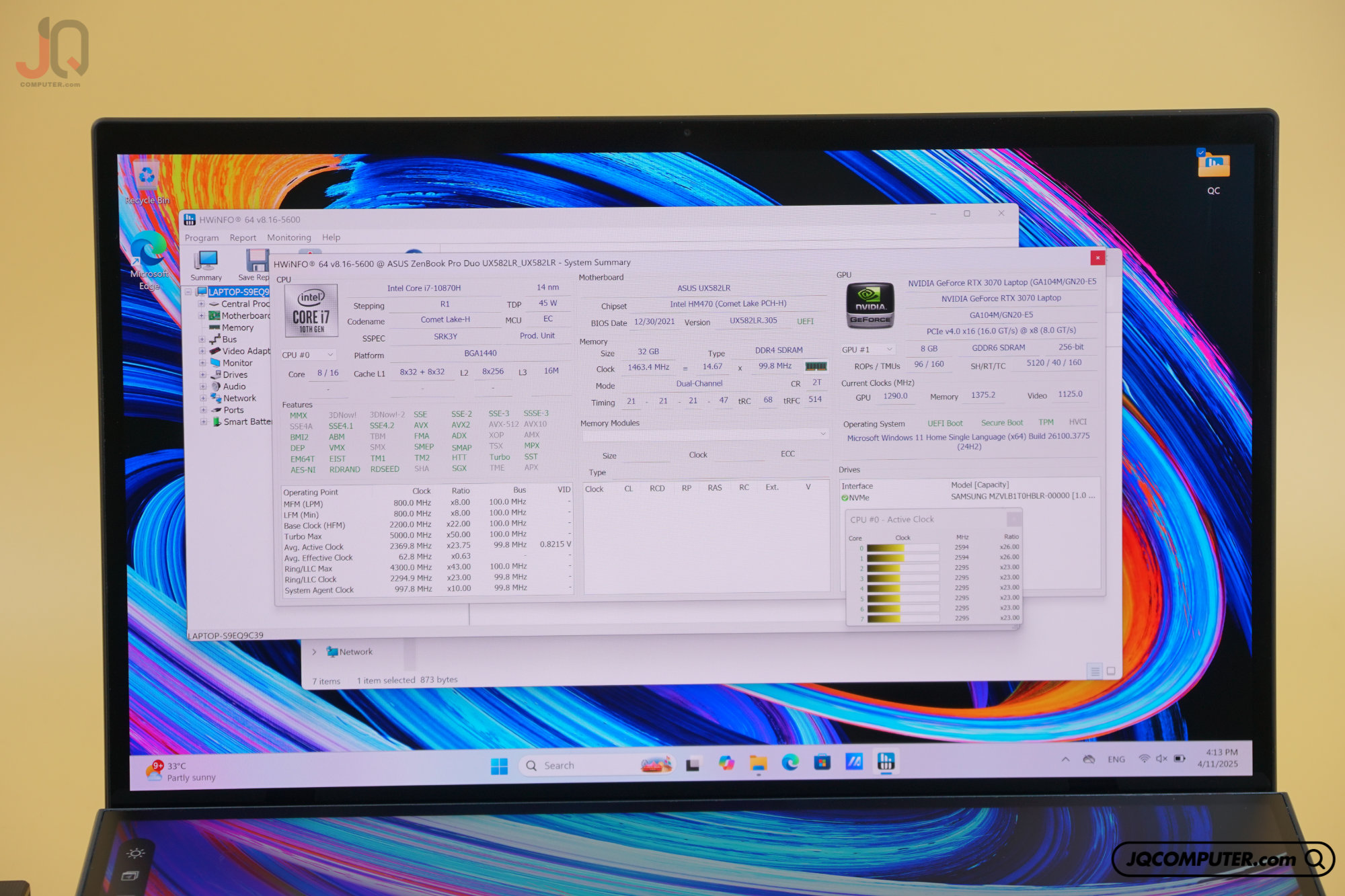The height and width of the screenshot is (896, 1345).
Task: Click the taskbar Search box
Action: (597, 765)
